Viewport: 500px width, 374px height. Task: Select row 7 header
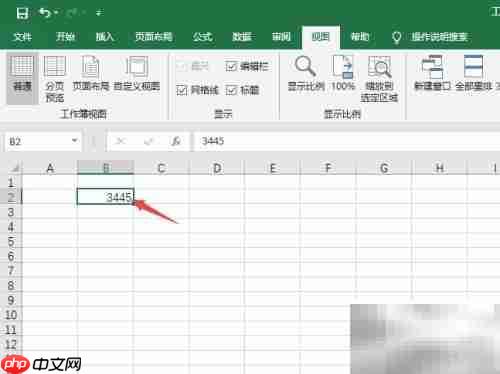tap(11, 270)
